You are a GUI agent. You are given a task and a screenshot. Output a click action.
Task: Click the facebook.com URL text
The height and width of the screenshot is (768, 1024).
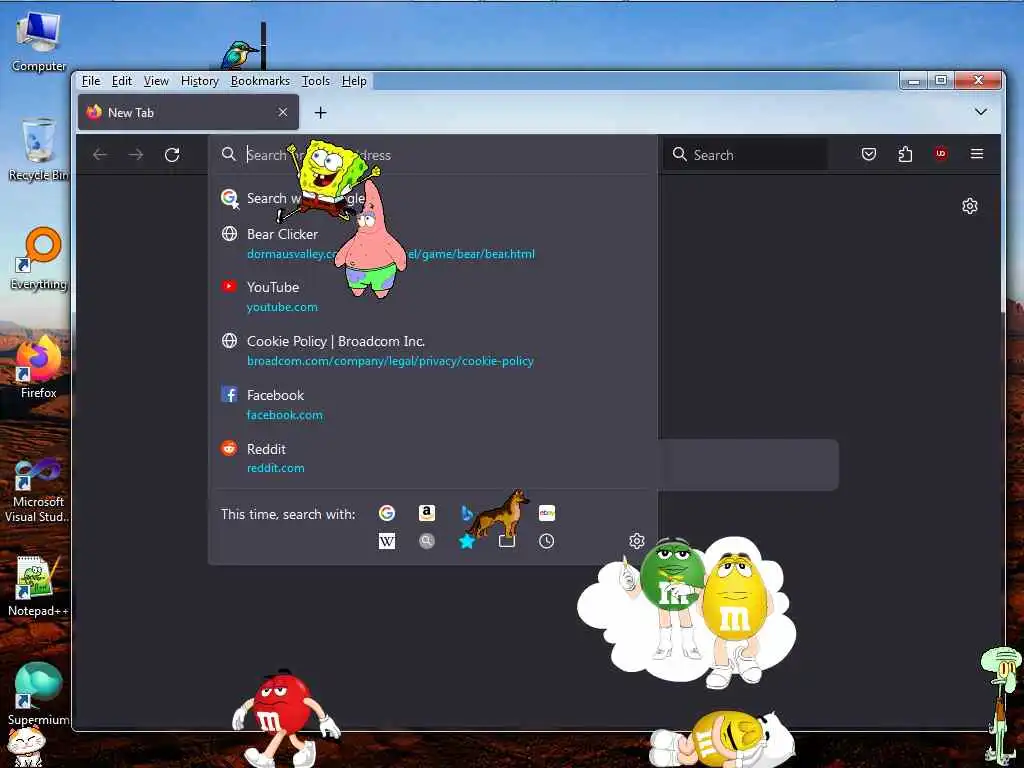(285, 415)
